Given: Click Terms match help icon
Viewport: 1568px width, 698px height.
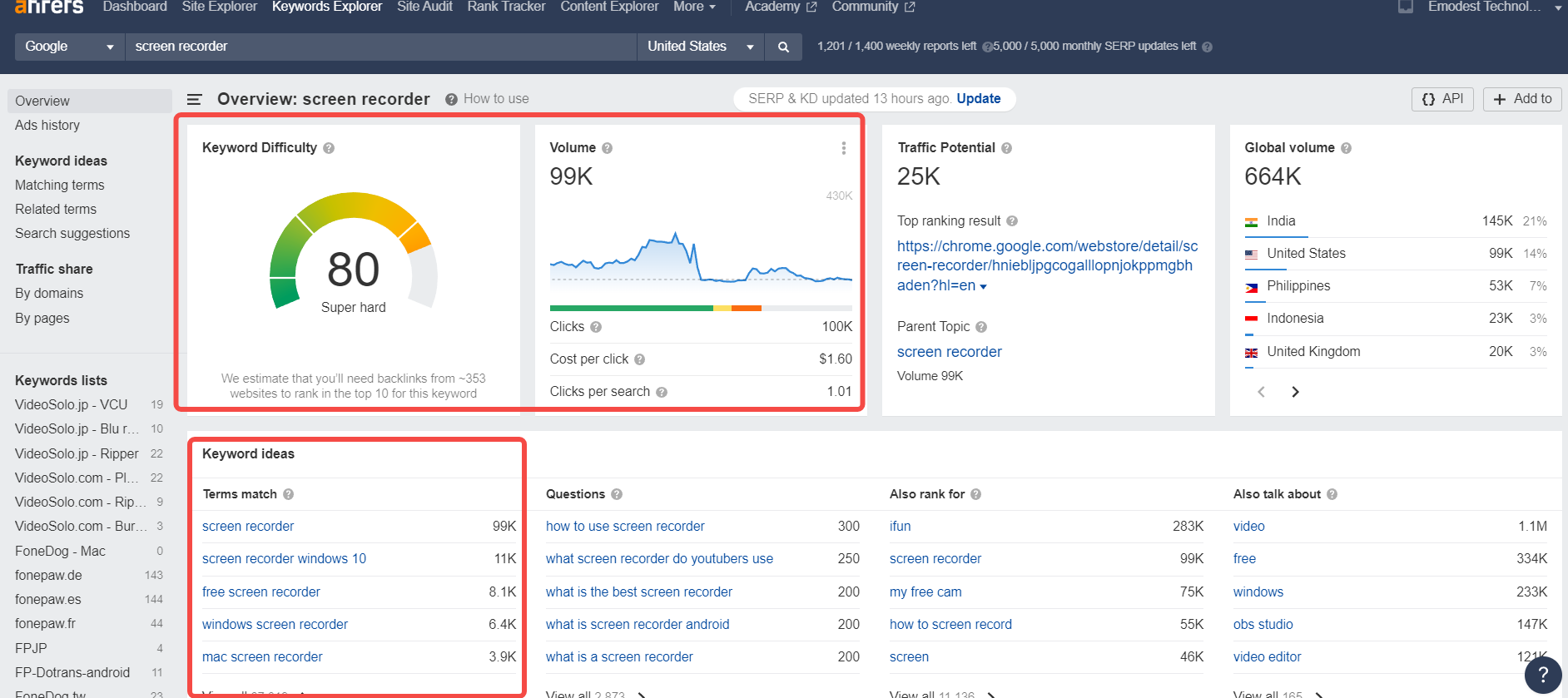Looking at the screenshot, I should pos(288,494).
